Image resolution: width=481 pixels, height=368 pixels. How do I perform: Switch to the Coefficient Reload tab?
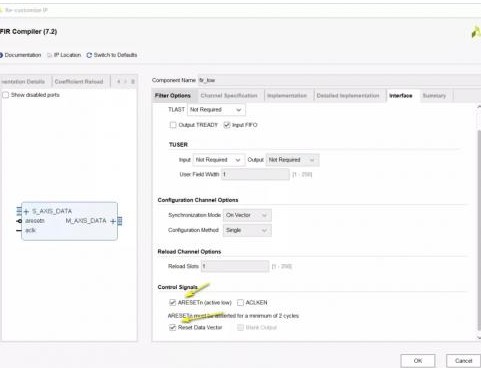[79, 82]
